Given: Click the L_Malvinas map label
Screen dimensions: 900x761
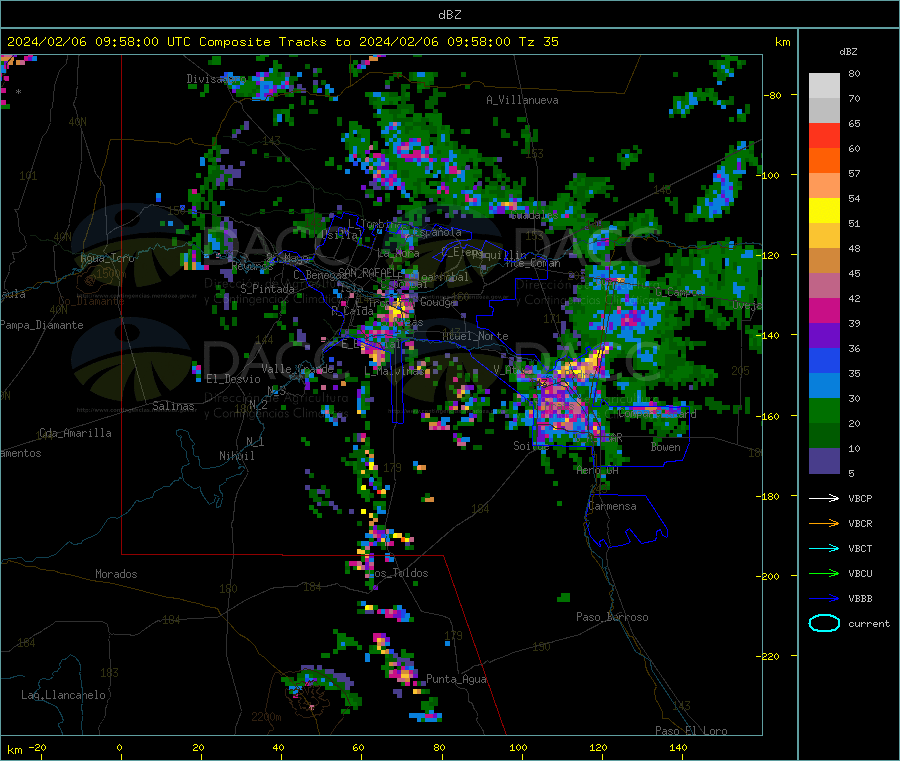Looking at the screenshot, I should (x=394, y=372).
